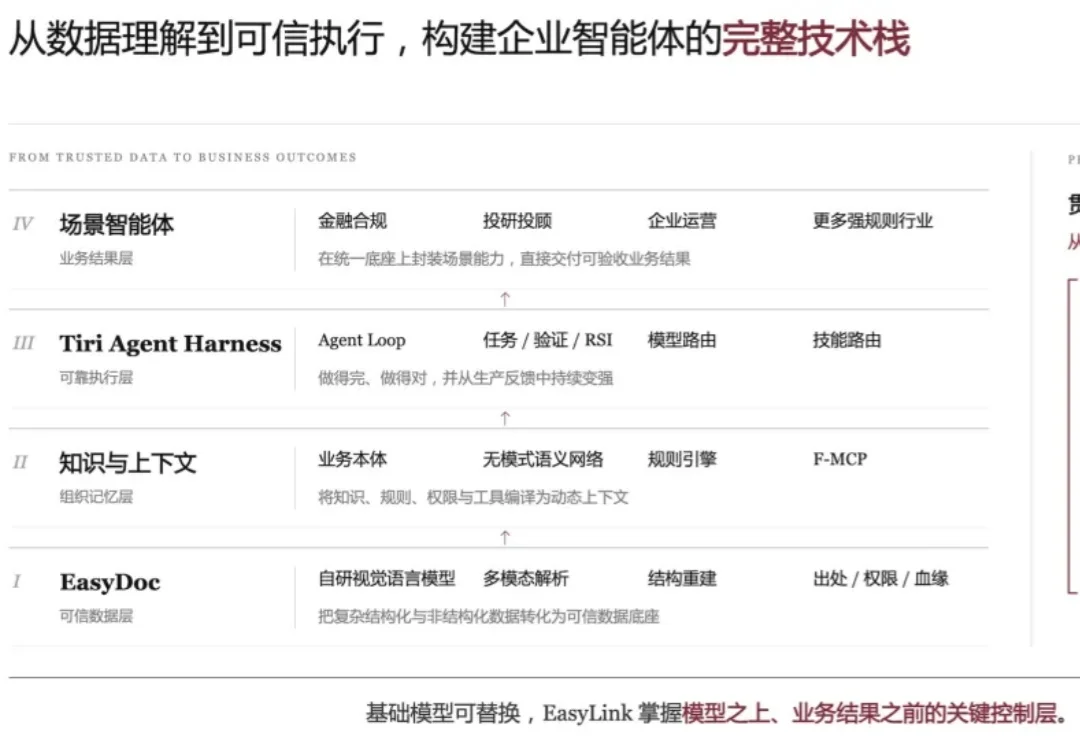The height and width of the screenshot is (744, 1080).
Task: Click the 自研视觉语言模型 item
Action: (386, 579)
